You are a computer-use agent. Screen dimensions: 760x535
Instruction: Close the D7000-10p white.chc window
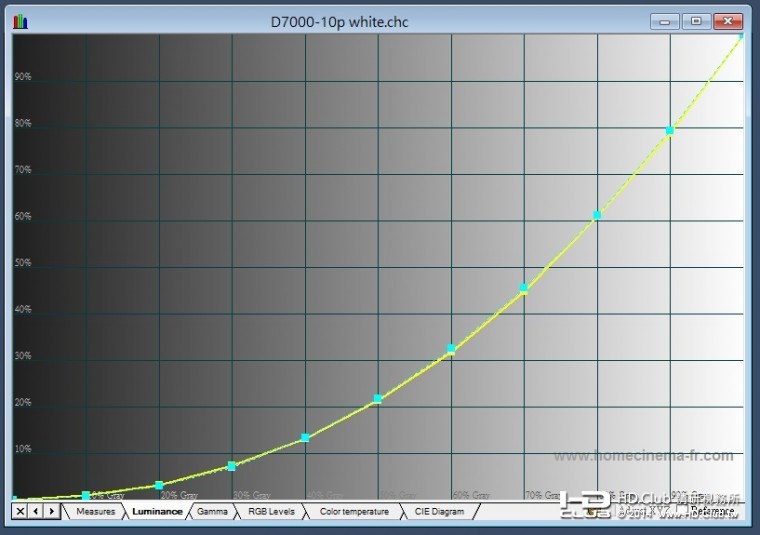click(729, 21)
